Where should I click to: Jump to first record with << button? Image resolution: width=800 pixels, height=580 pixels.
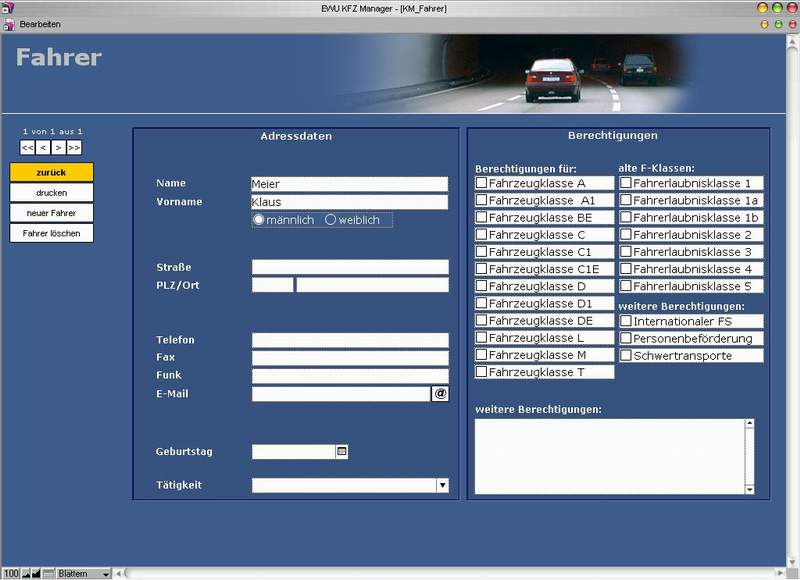point(28,148)
